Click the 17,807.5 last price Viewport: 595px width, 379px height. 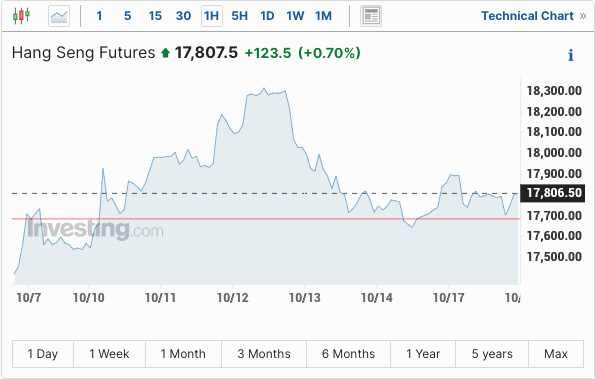(x=206, y=53)
